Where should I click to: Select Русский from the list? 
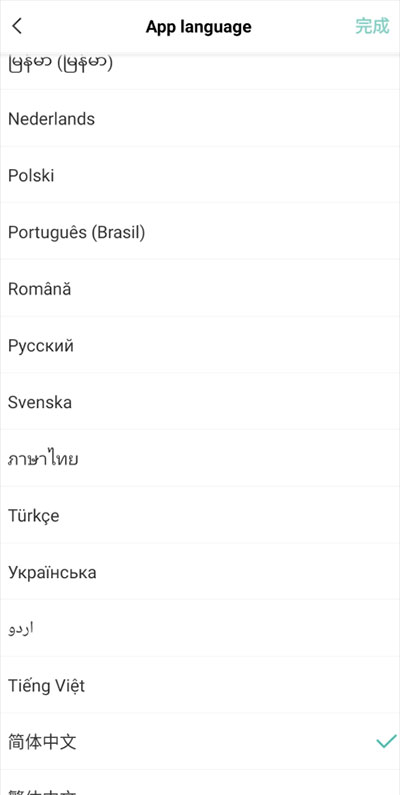[x=200, y=346]
